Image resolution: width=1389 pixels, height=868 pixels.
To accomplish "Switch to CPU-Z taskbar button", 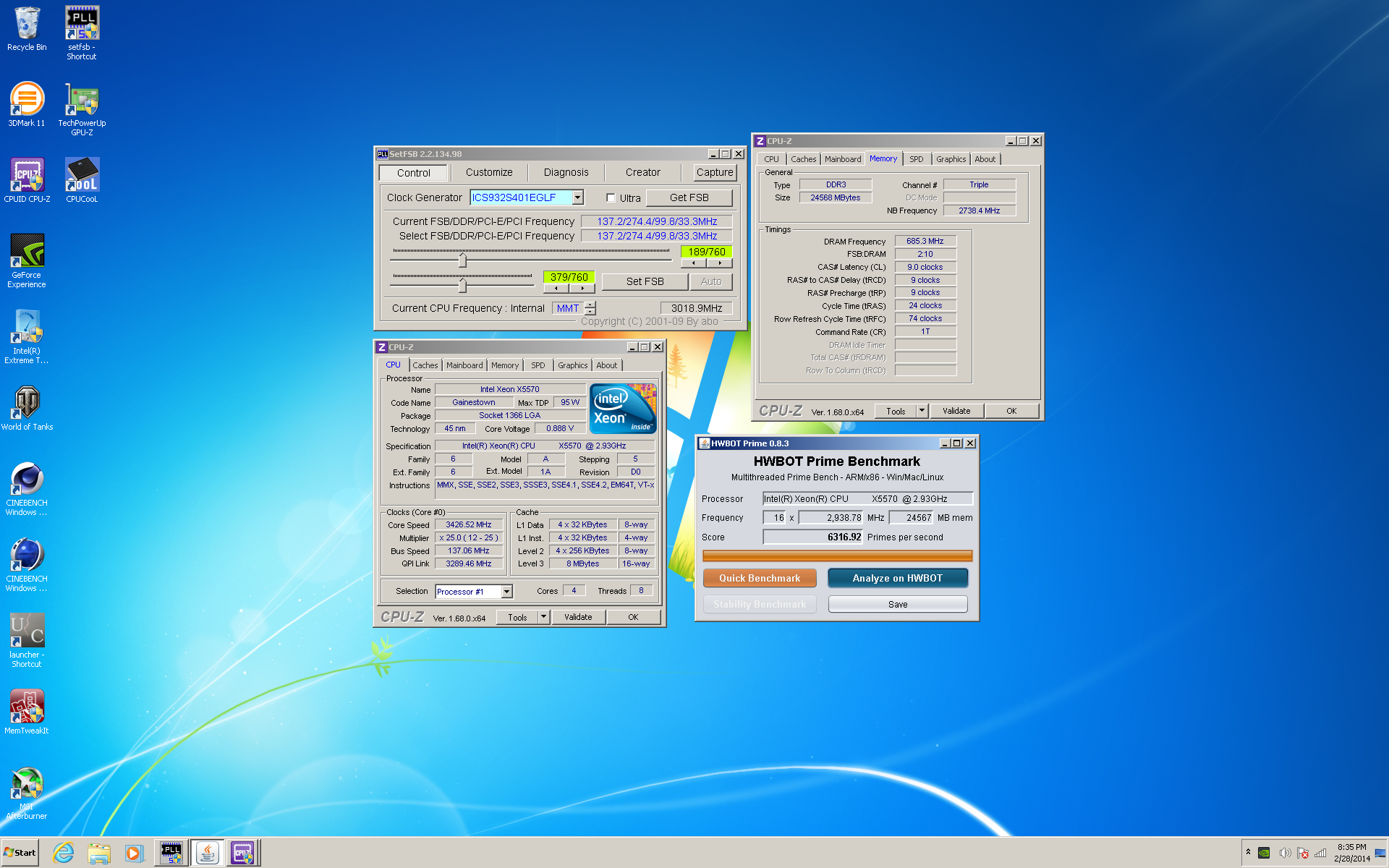I will [x=242, y=853].
